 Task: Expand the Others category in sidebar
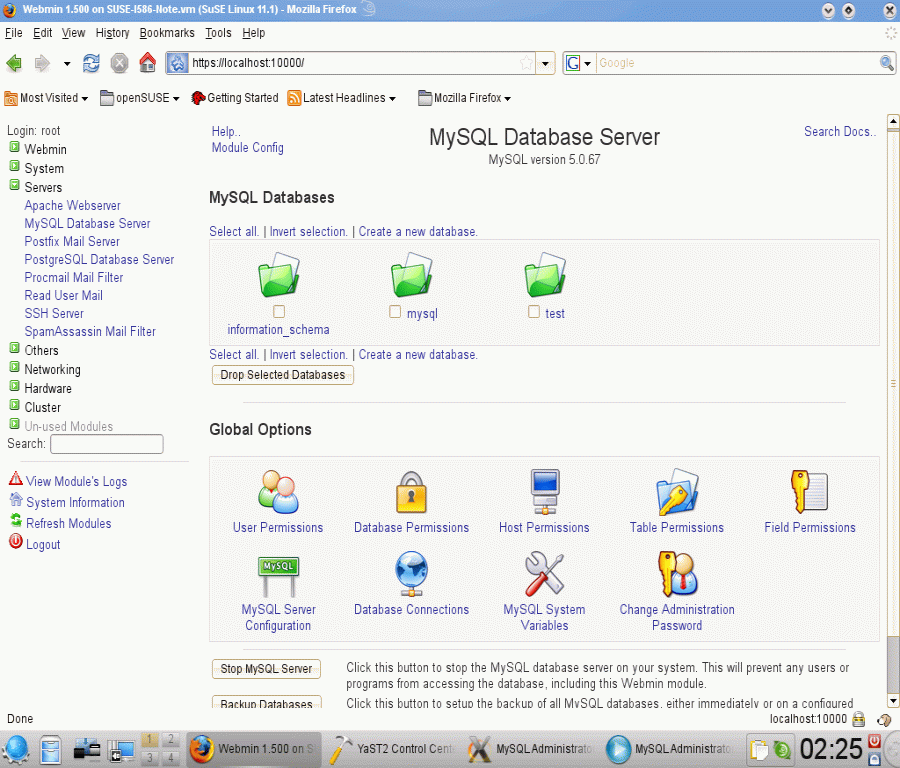(14, 348)
